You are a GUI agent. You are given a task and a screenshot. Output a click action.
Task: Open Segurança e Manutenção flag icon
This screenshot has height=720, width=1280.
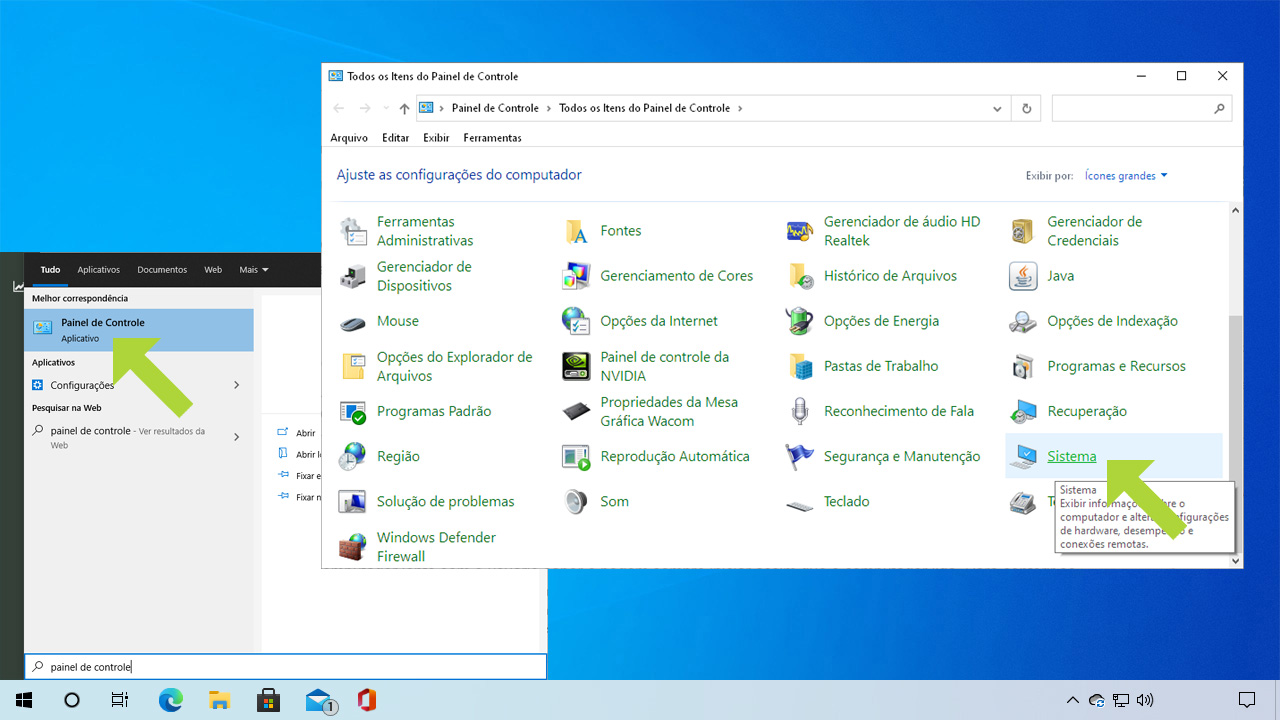point(800,456)
